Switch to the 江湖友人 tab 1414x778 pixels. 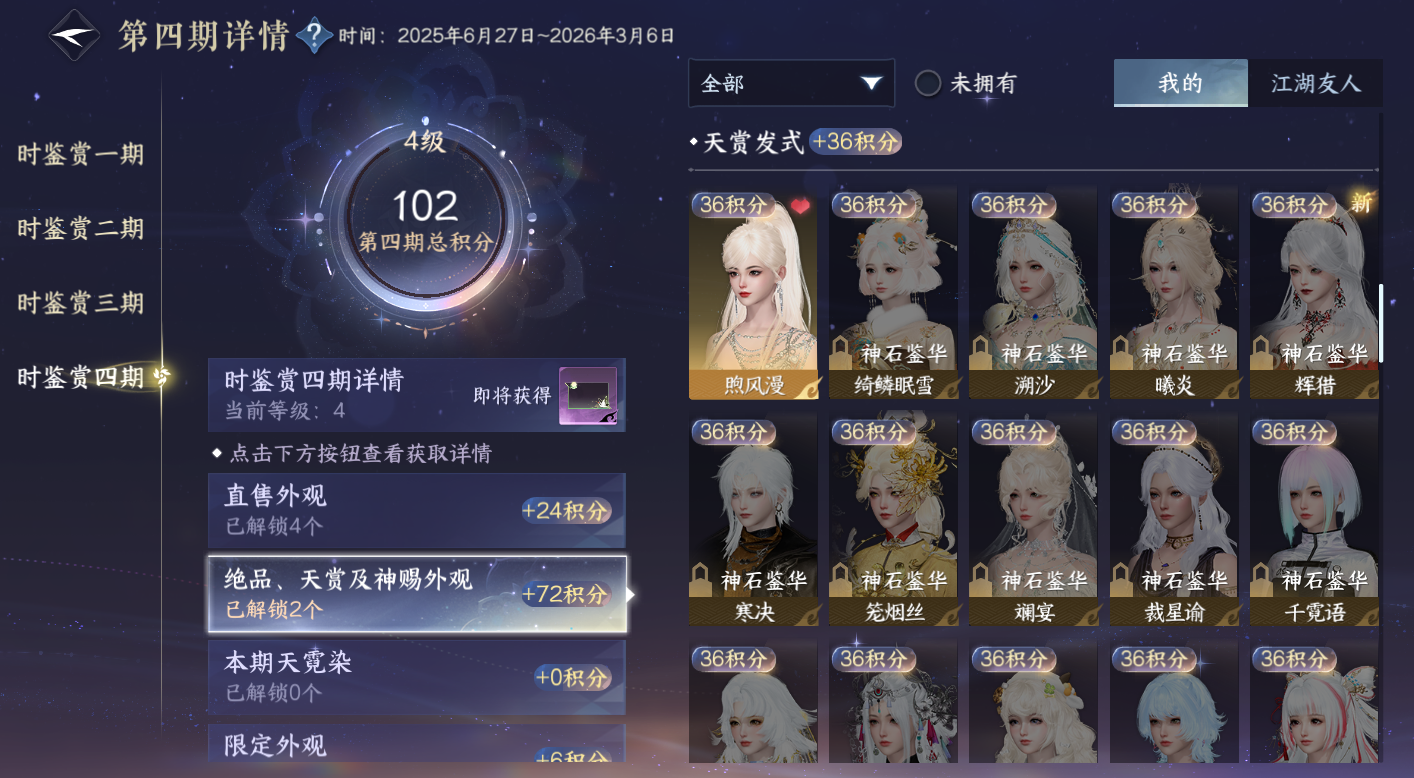(x=1316, y=83)
